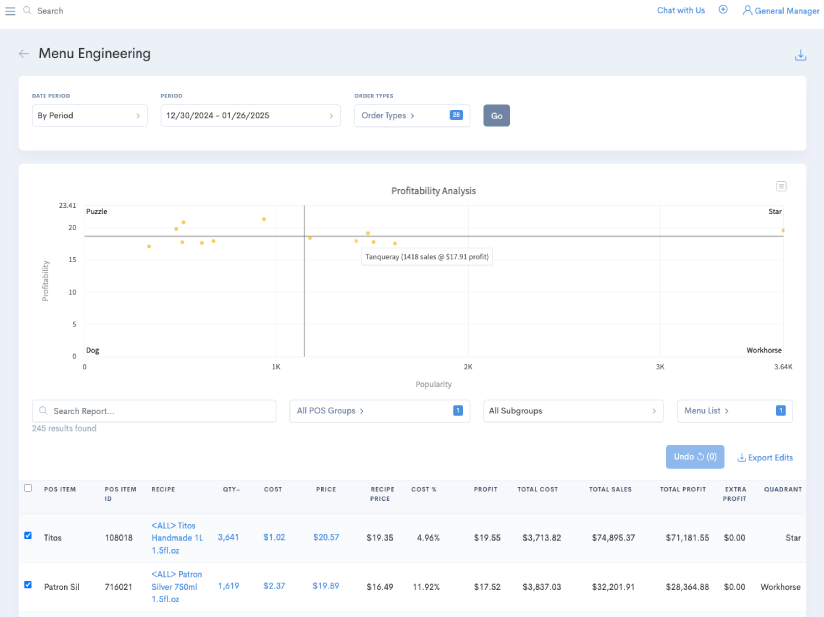Viewport: 824px width, 617px height.
Task: Click the search magnifier icon in top bar
Action: click(x=27, y=11)
